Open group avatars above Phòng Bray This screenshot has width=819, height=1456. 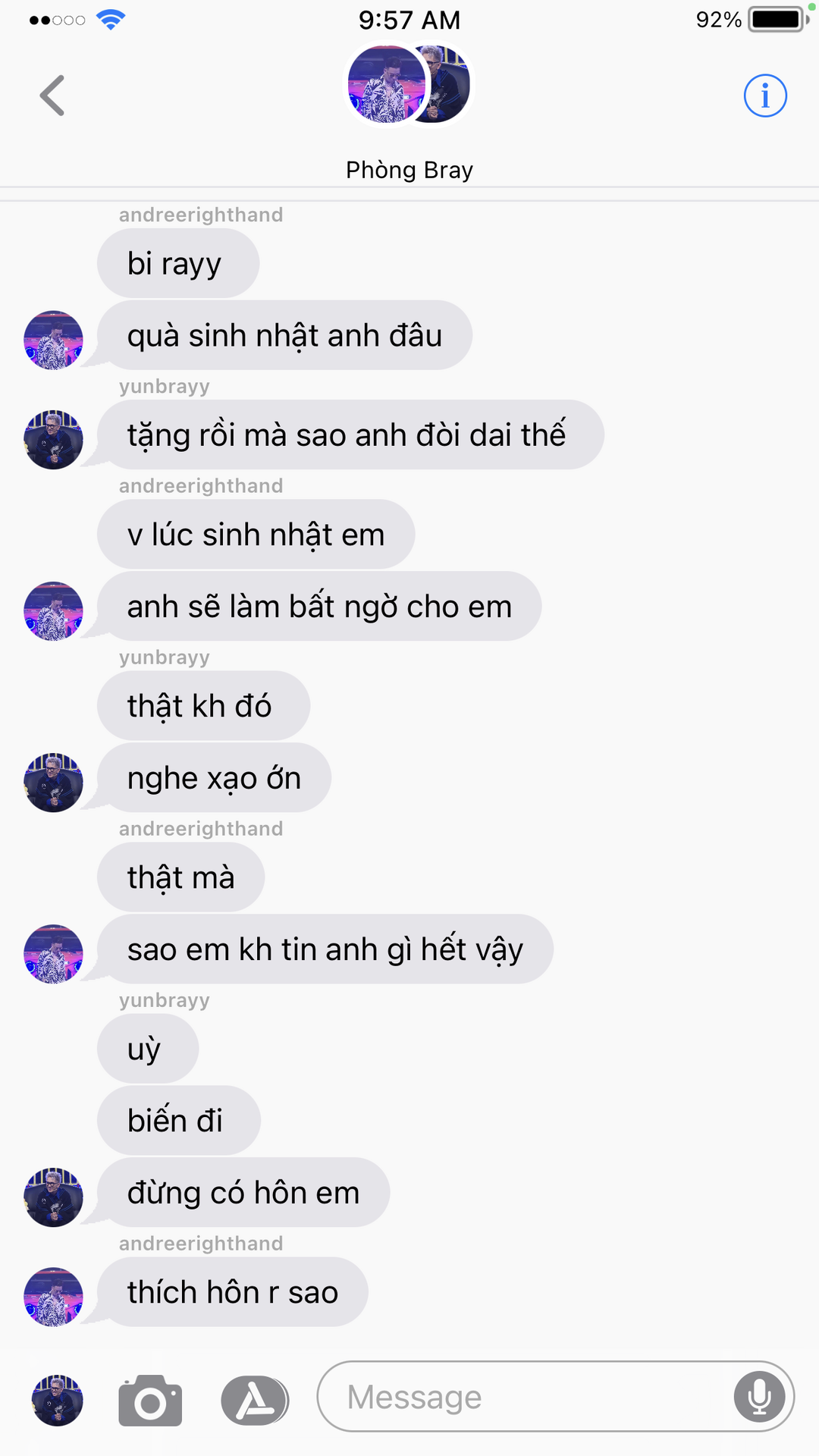409,84
